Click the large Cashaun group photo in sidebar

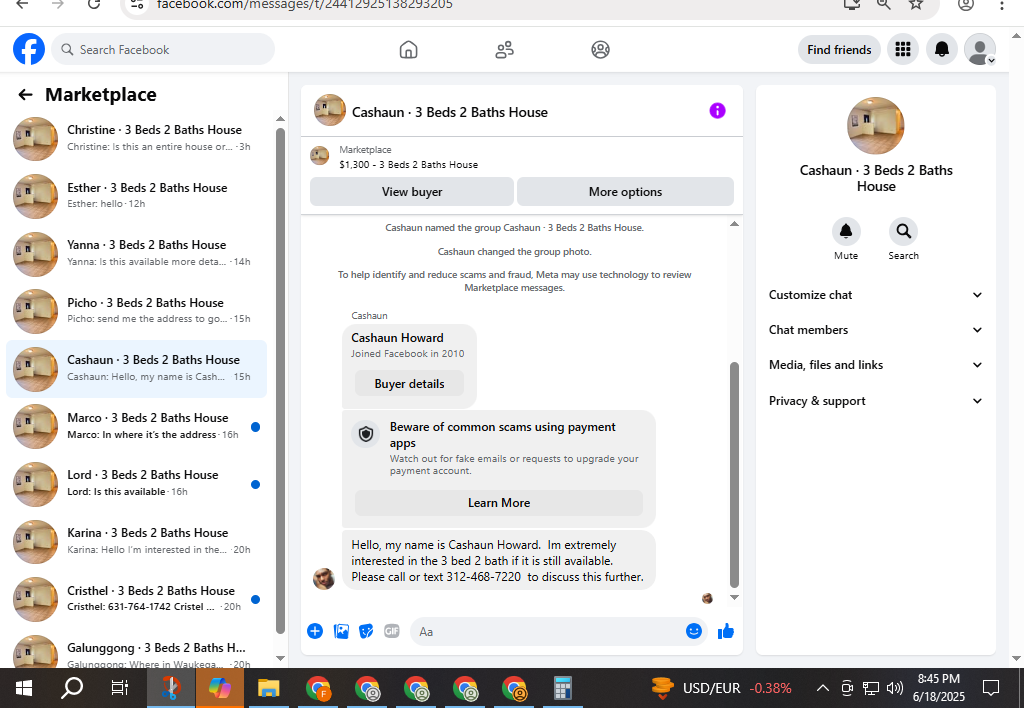pyautogui.click(x=875, y=126)
